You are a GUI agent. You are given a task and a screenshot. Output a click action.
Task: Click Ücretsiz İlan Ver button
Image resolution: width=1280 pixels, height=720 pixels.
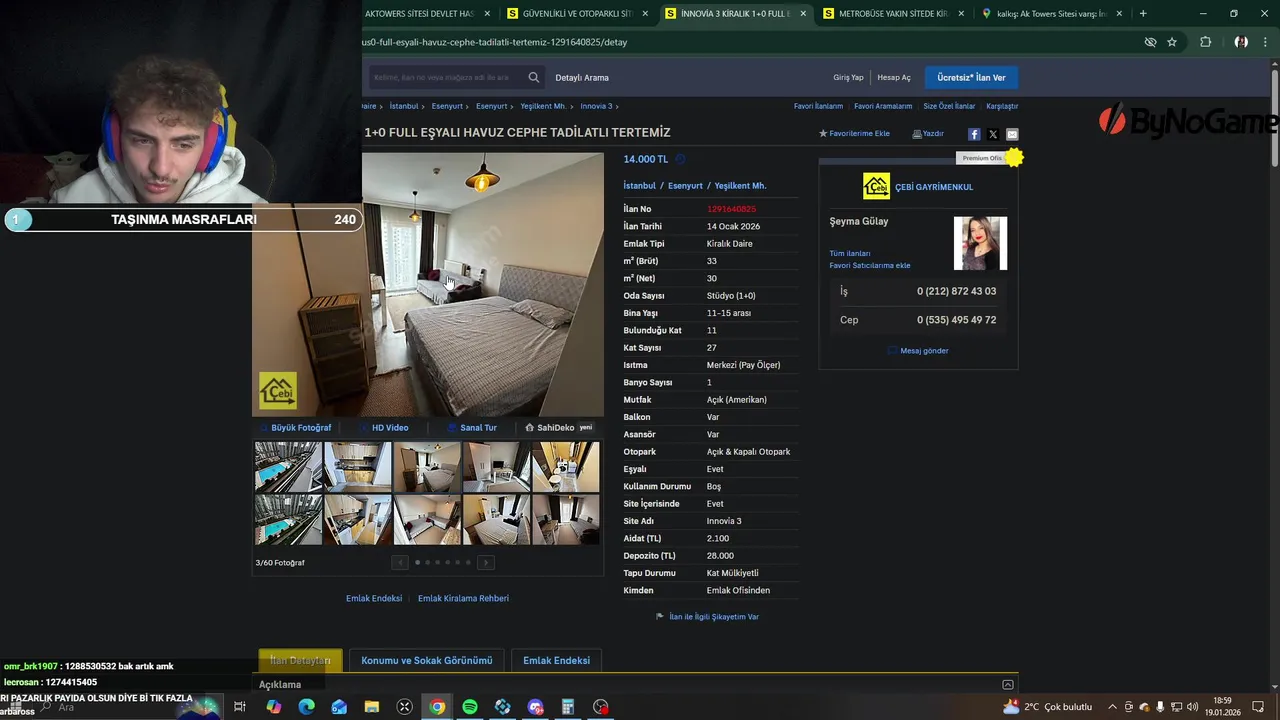(x=971, y=77)
